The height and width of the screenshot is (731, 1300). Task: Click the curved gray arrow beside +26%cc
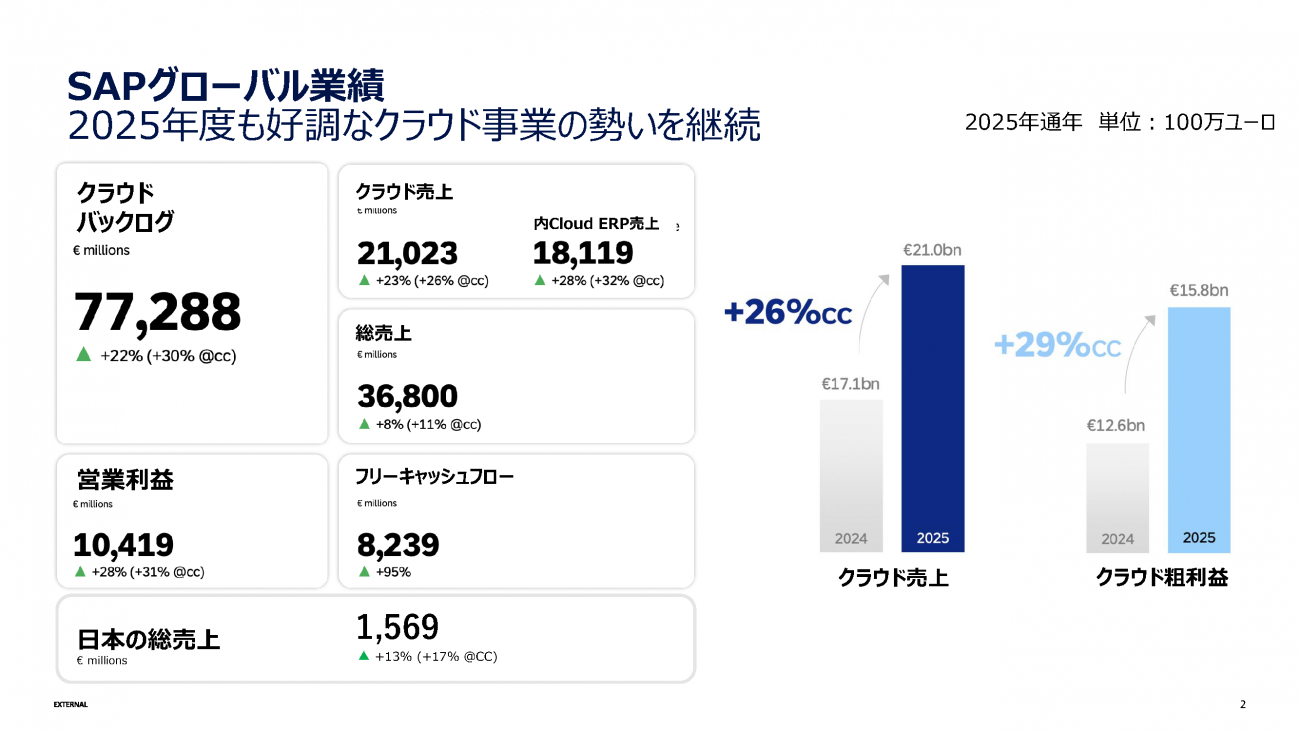(874, 305)
